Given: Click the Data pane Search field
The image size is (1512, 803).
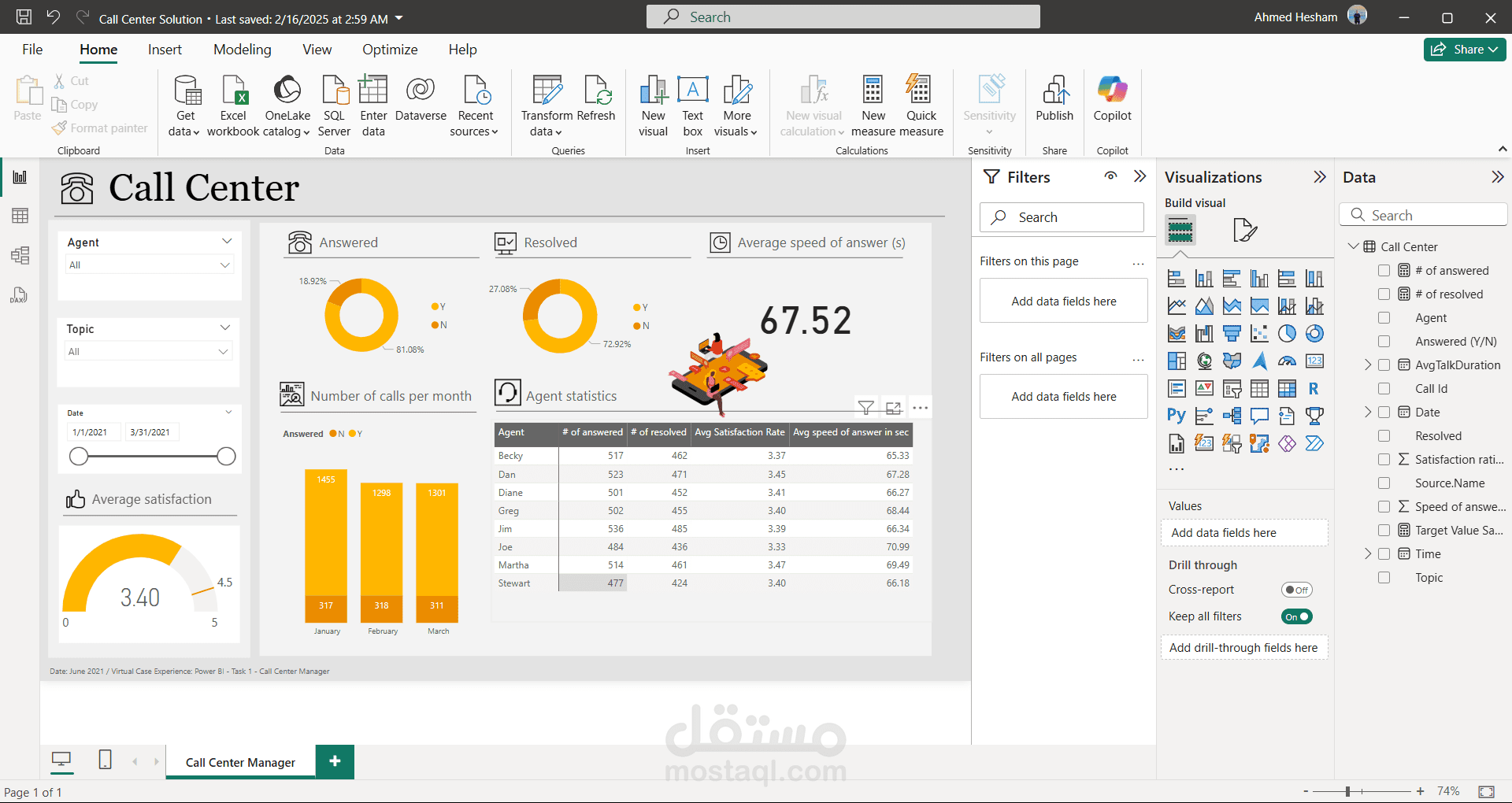Looking at the screenshot, I should [1423, 215].
